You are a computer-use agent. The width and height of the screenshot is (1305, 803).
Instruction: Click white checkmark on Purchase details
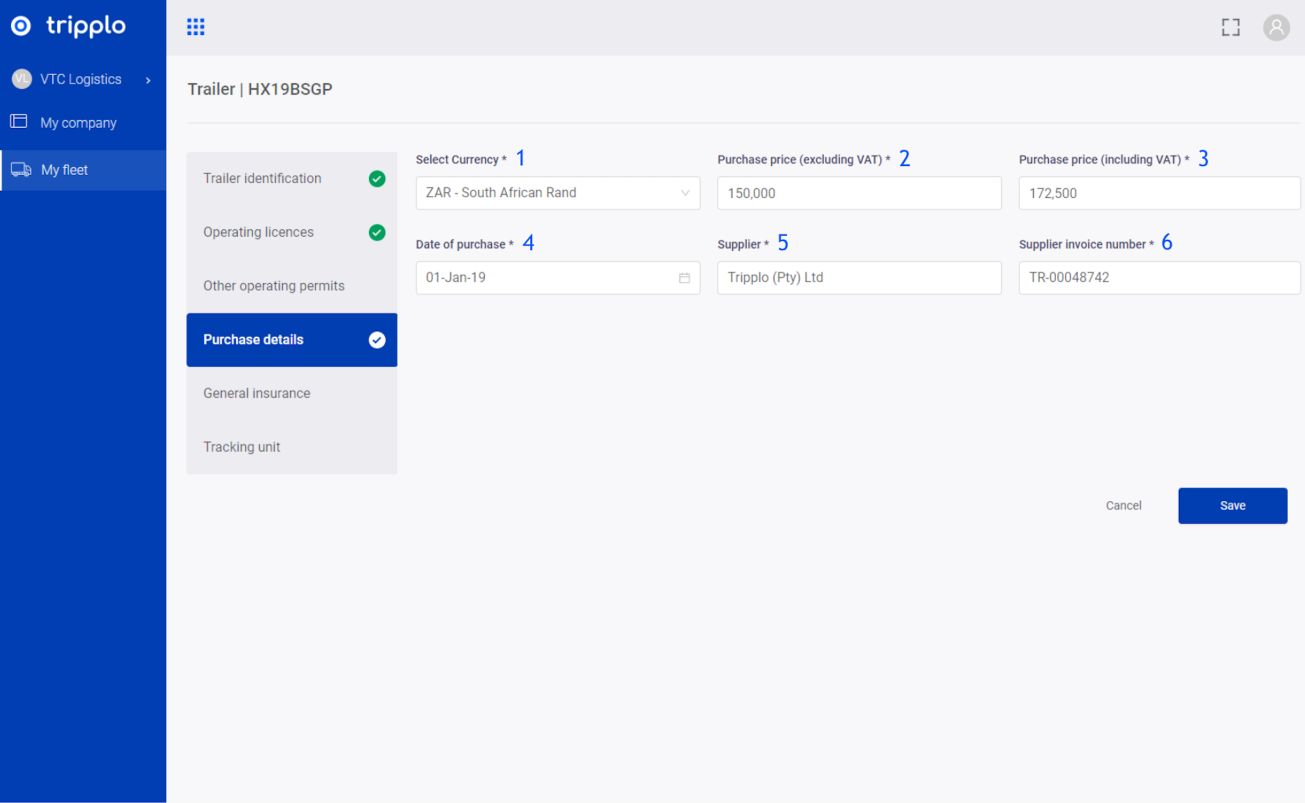377,340
